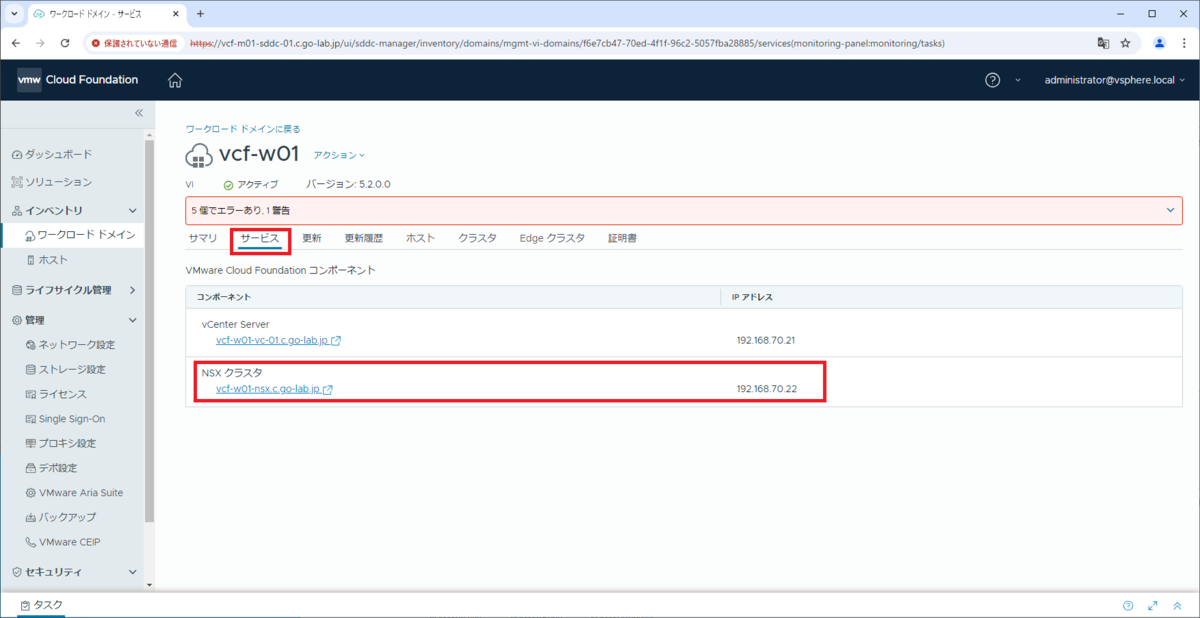
Task: Click the translate page icon in address bar
Action: point(1103,43)
